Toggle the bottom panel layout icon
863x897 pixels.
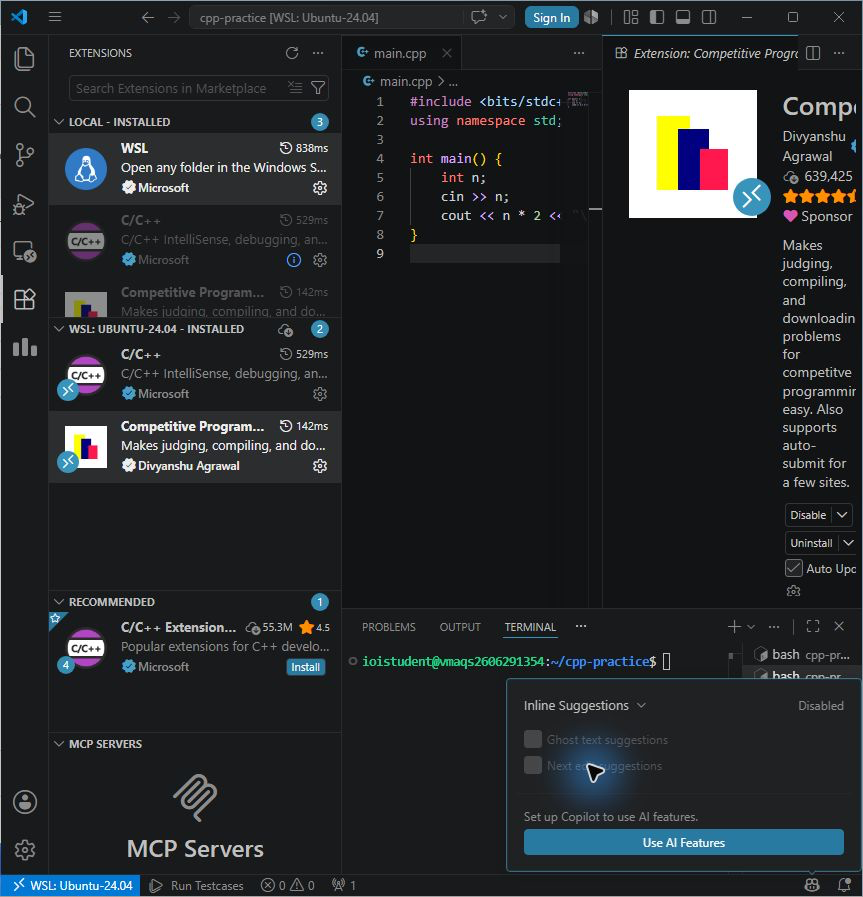point(682,17)
